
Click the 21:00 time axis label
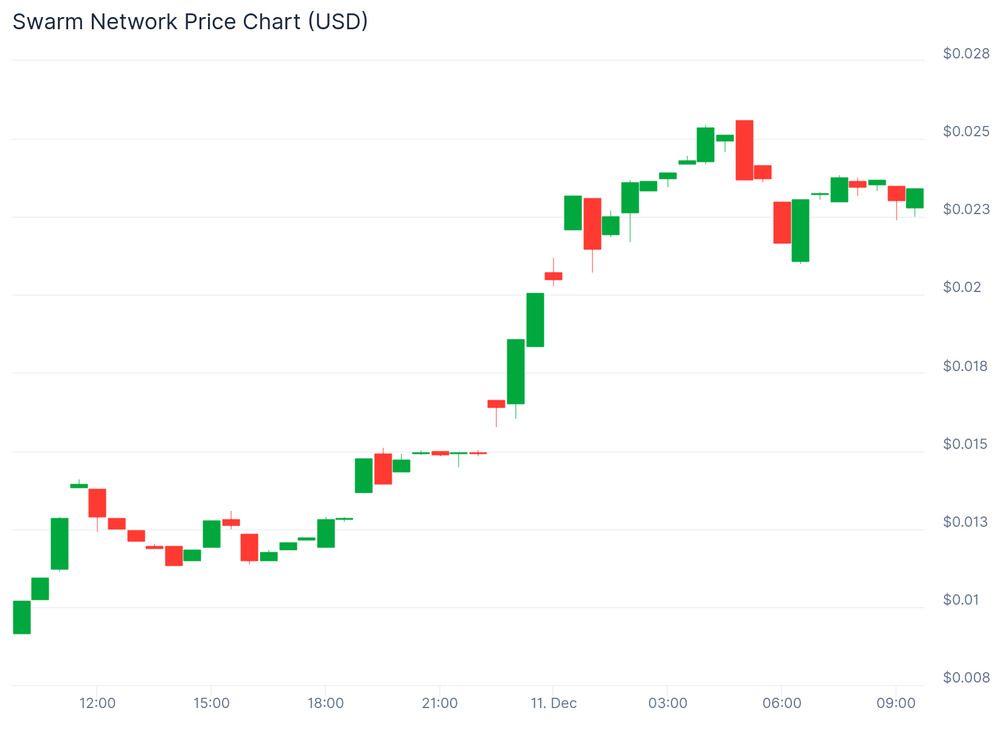pyautogui.click(x=440, y=703)
